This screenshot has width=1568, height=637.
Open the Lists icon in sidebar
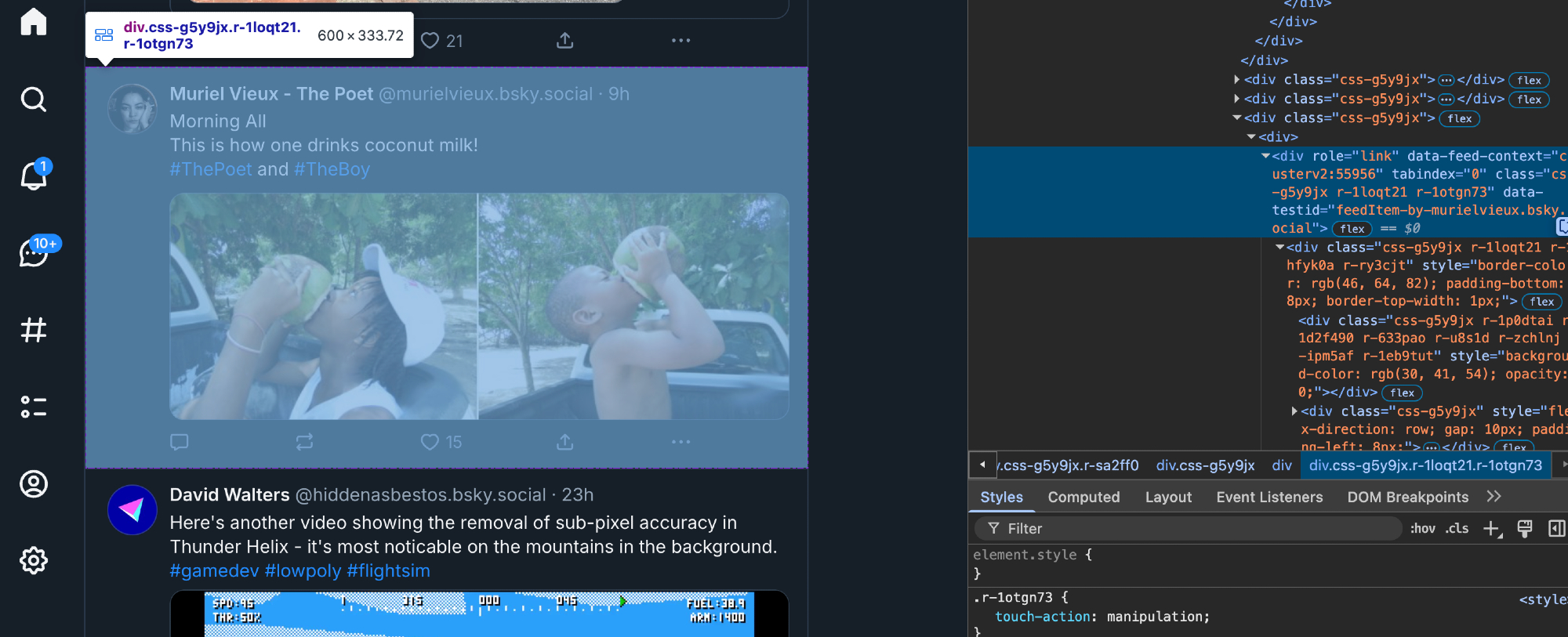(34, 407)
